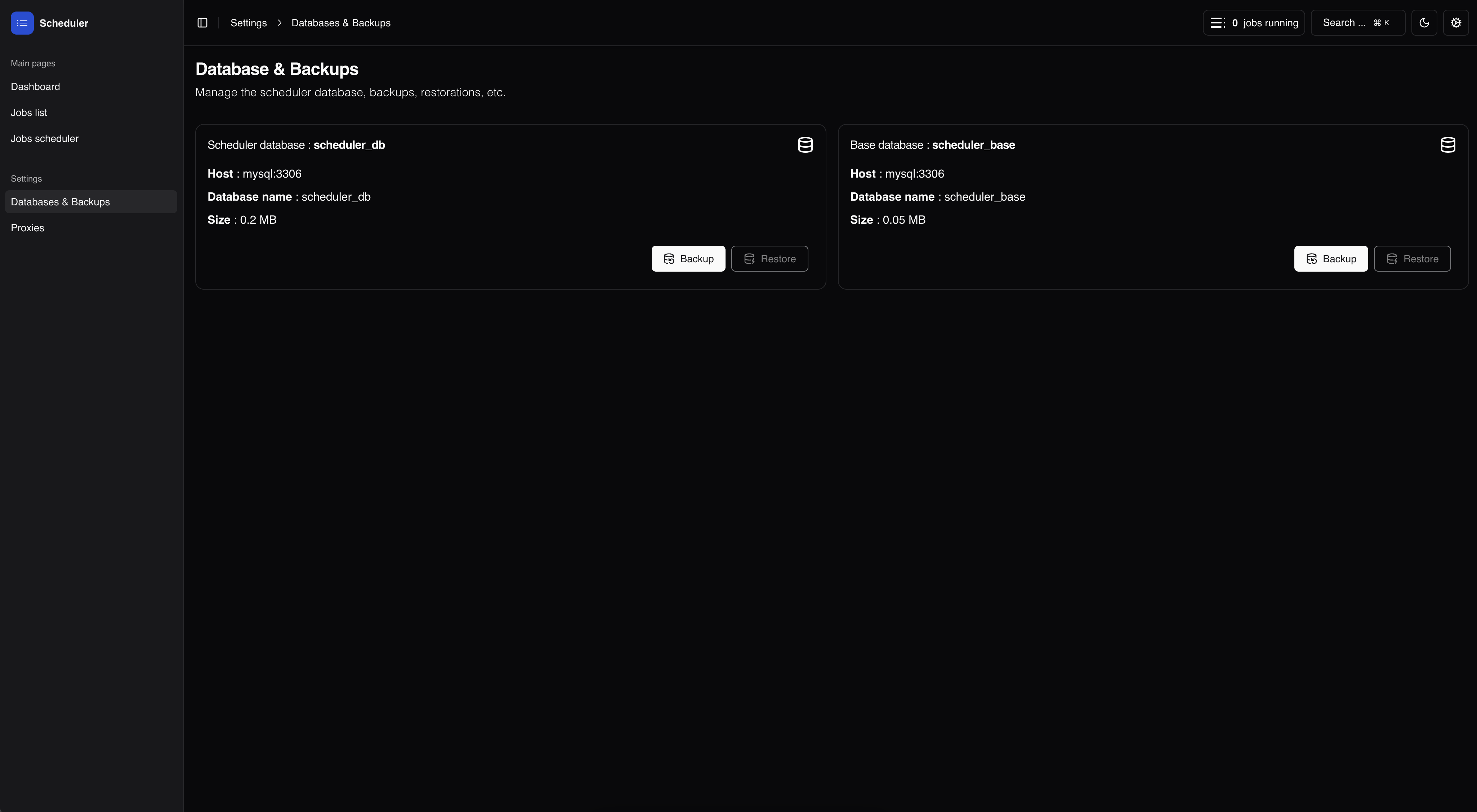Screen dimensions: 1477x812
Task: Click database icon in scheduler_db card
Action: point(805,145)
